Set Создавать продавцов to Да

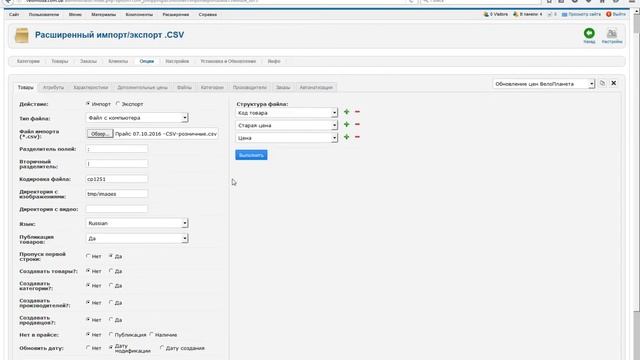tap(111, 320)
